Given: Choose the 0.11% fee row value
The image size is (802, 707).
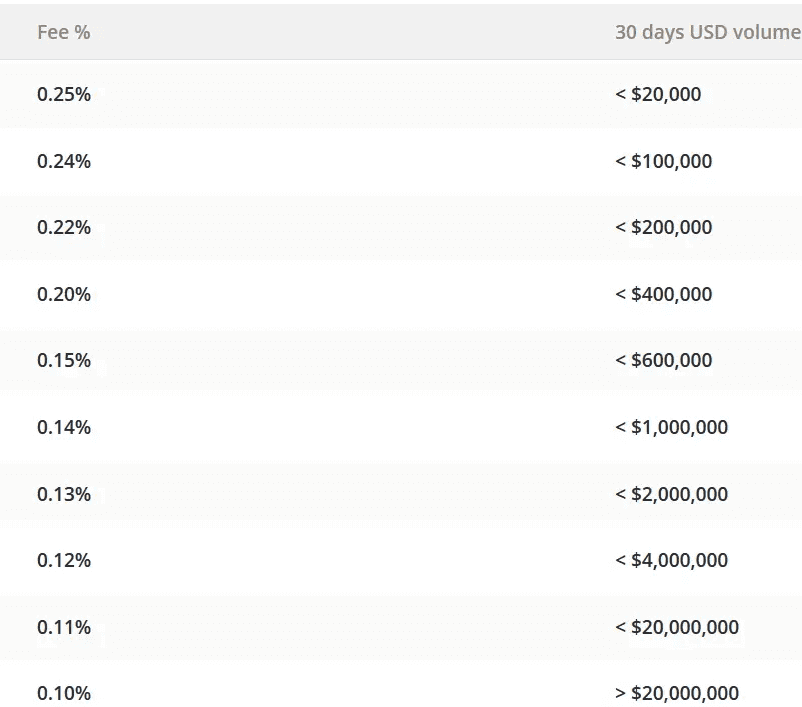Looking at the screenshot, I should tap(64, 627).
